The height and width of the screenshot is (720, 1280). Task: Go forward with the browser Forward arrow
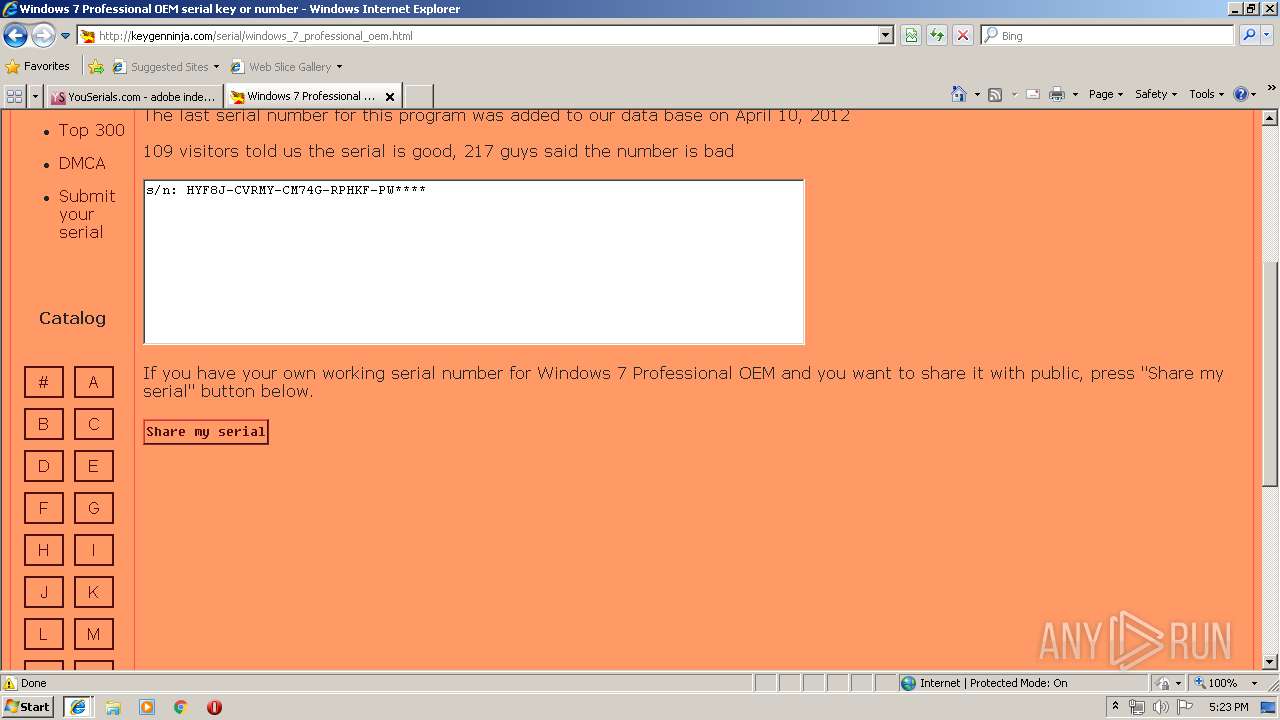(43, 36)
